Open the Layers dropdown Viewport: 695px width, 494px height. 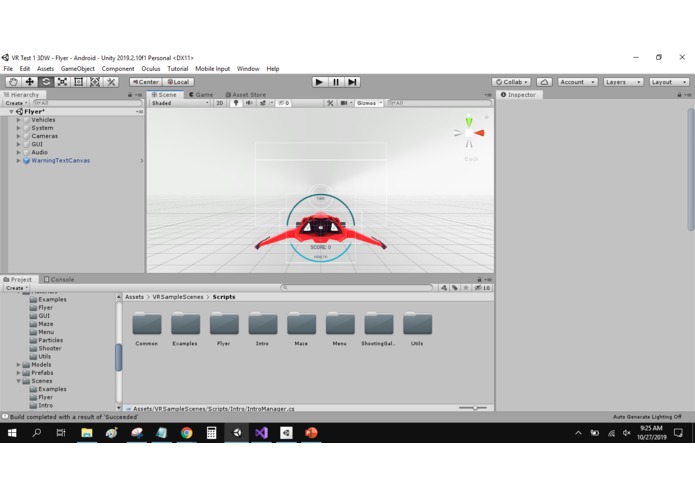[623, 82]
